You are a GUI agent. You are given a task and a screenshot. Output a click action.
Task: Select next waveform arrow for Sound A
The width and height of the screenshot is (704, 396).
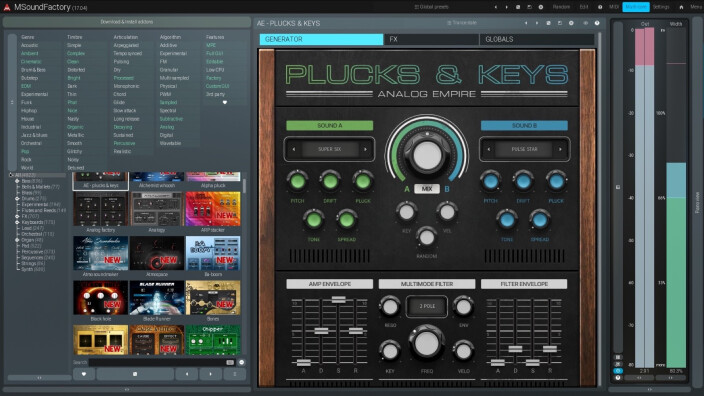pyautogui.click(x=365, y=149)
